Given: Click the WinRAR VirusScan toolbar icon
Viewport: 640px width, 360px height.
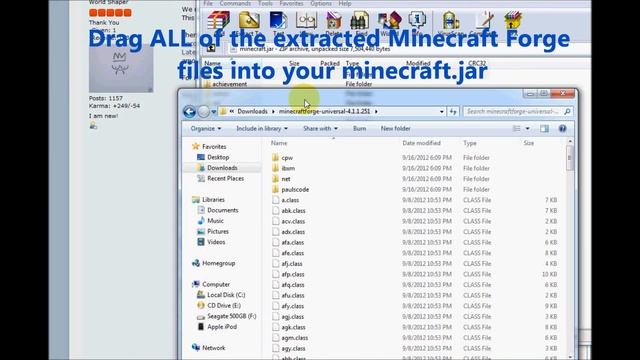Looking at the screenshot, I should tap(450, 20).
